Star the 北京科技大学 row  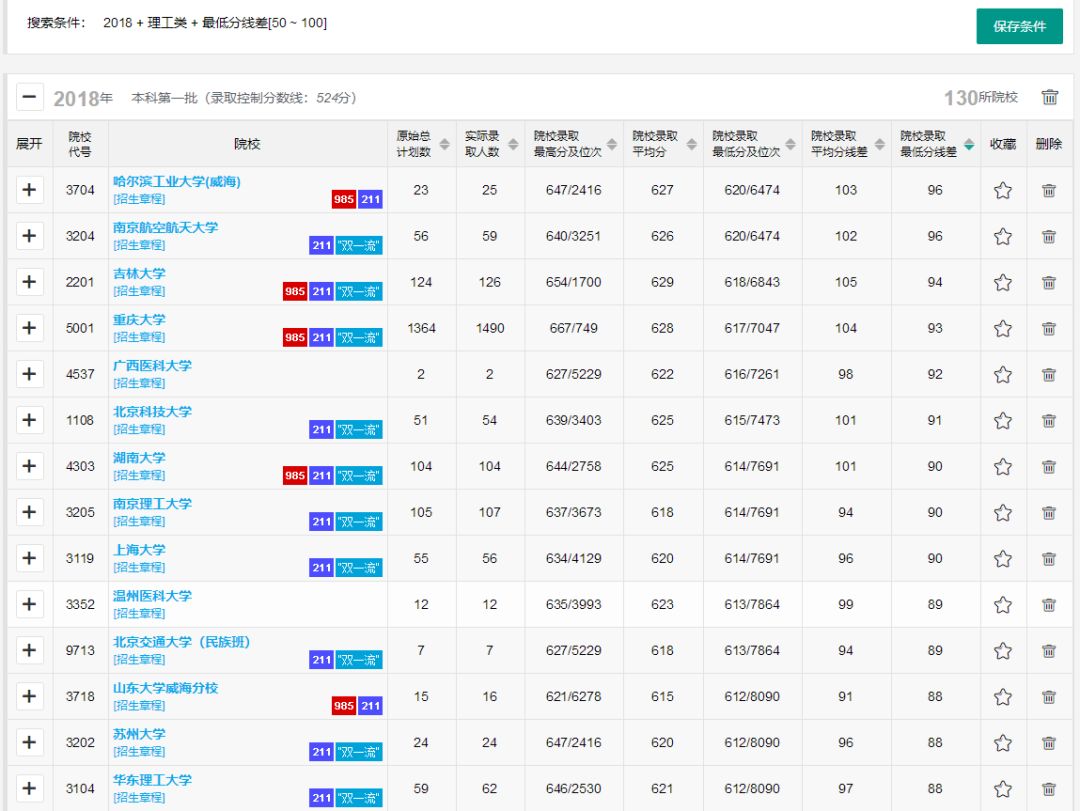coord(1003,420)
